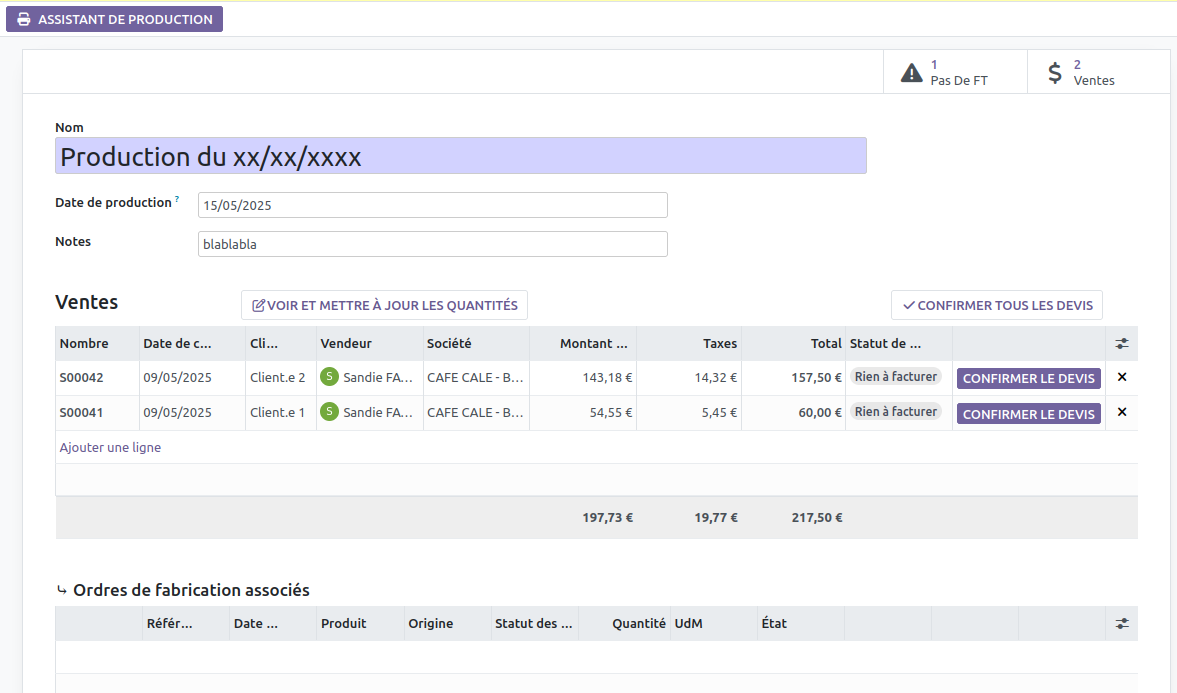This screenshot has width=1177, height=693.
Task: Click Rien à facturer badge for S00041
Action: [x=896, y=411]
